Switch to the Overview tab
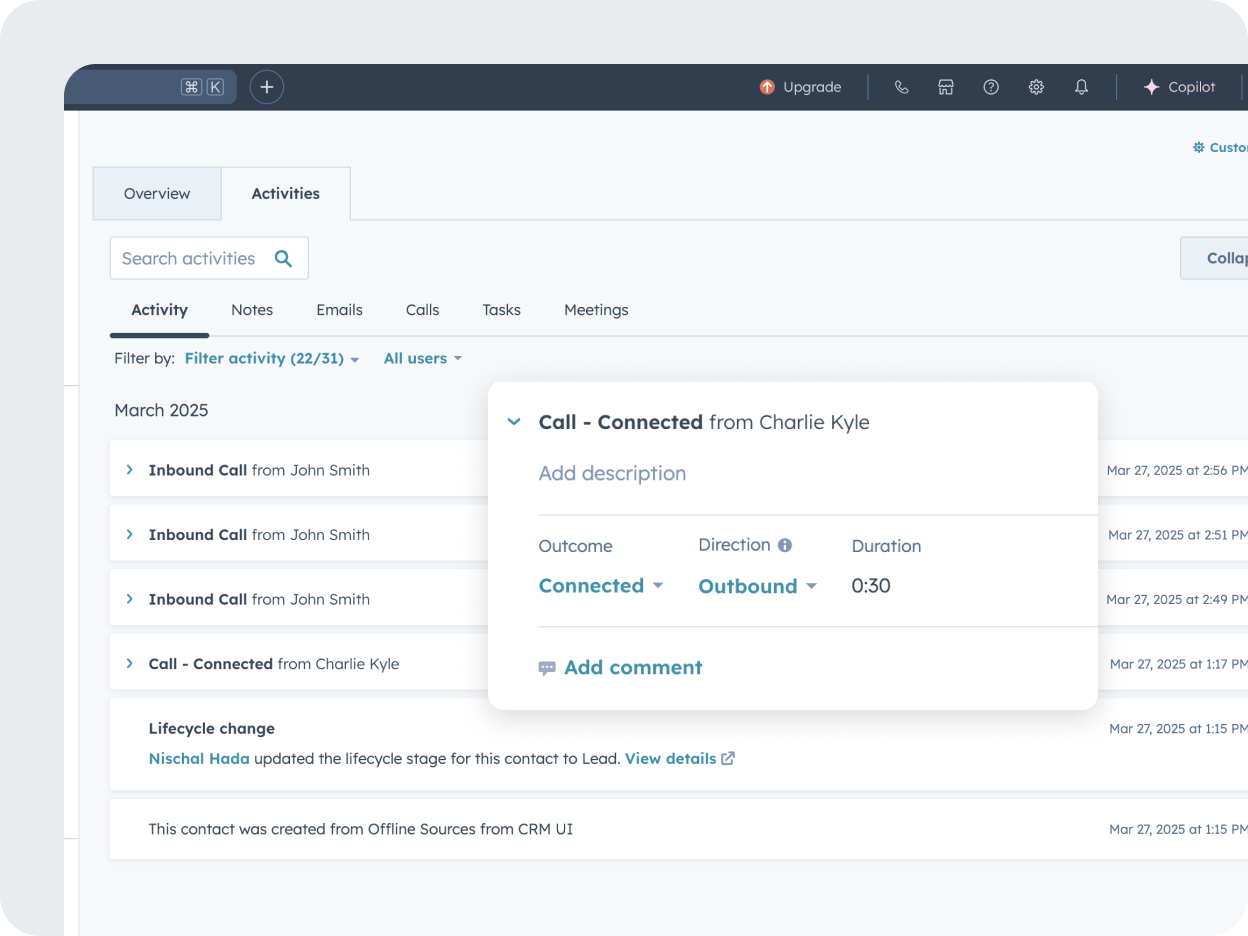This screenshot has height=936, width=1248. pyautogui.click(x=157, y=194)
